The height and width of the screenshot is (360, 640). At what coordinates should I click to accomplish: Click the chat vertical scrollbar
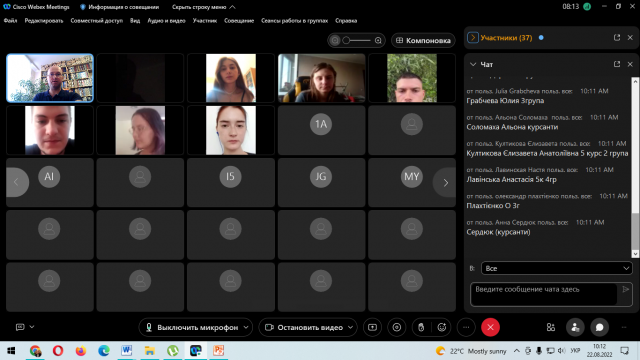point(635,167)
